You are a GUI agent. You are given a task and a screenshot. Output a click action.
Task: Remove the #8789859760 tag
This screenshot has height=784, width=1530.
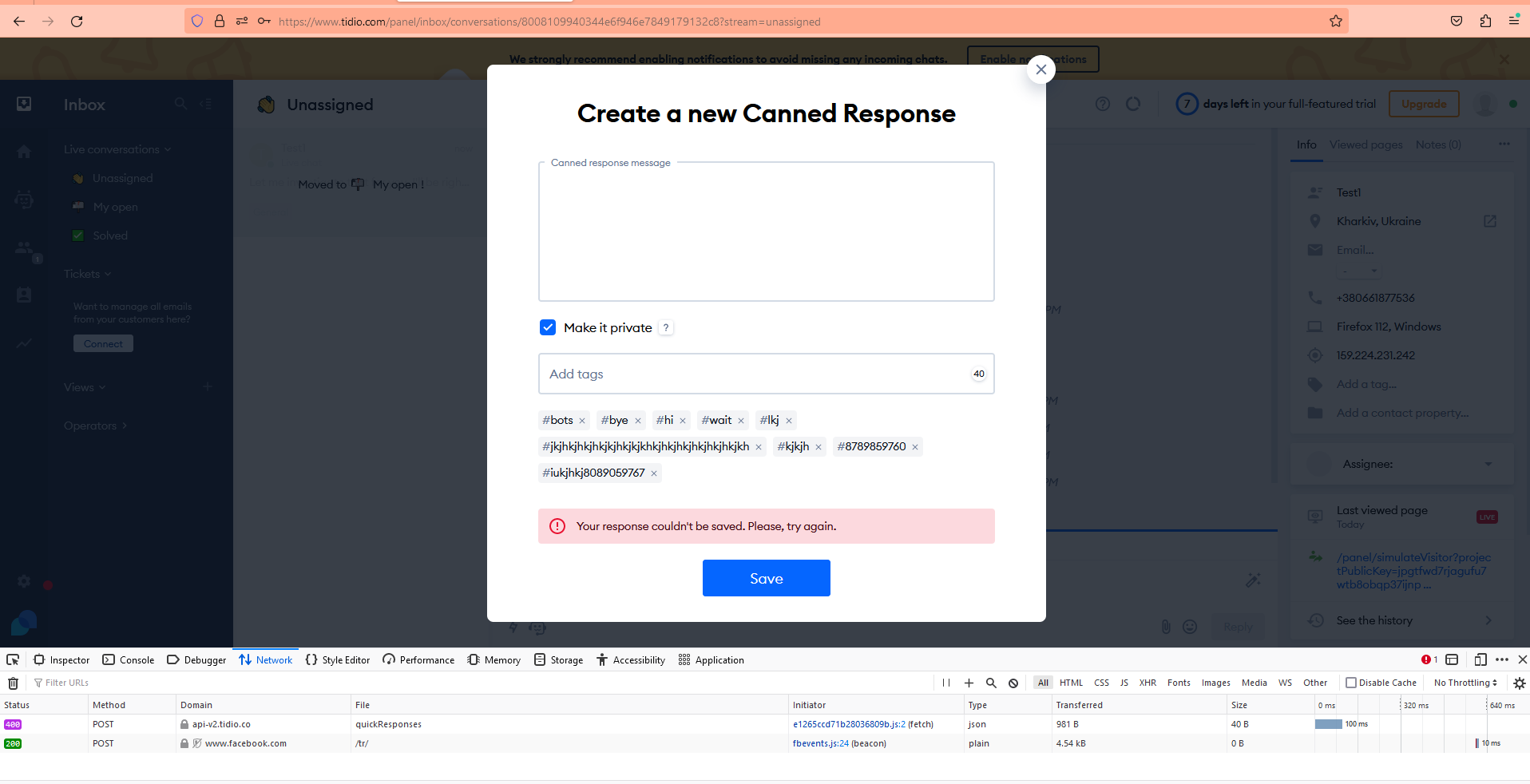(915, 447)
